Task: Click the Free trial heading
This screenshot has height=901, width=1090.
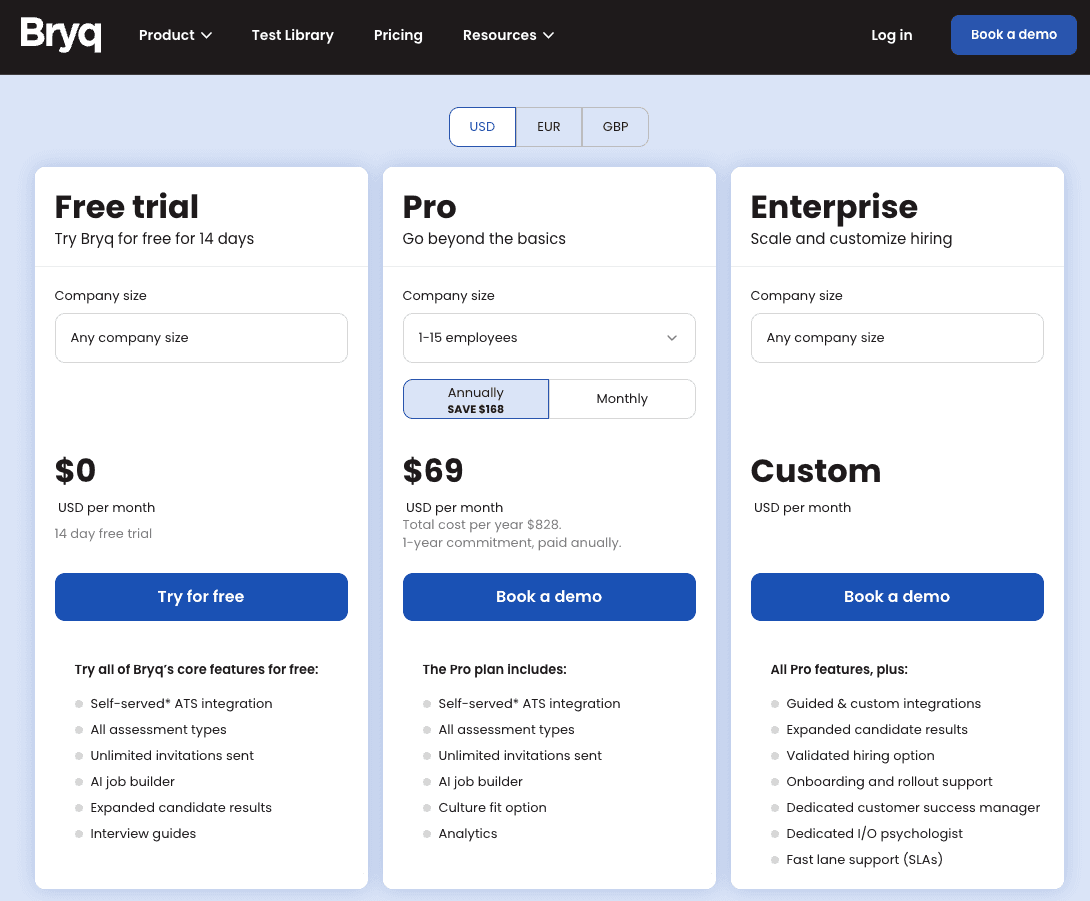Action: click(127, 206)
